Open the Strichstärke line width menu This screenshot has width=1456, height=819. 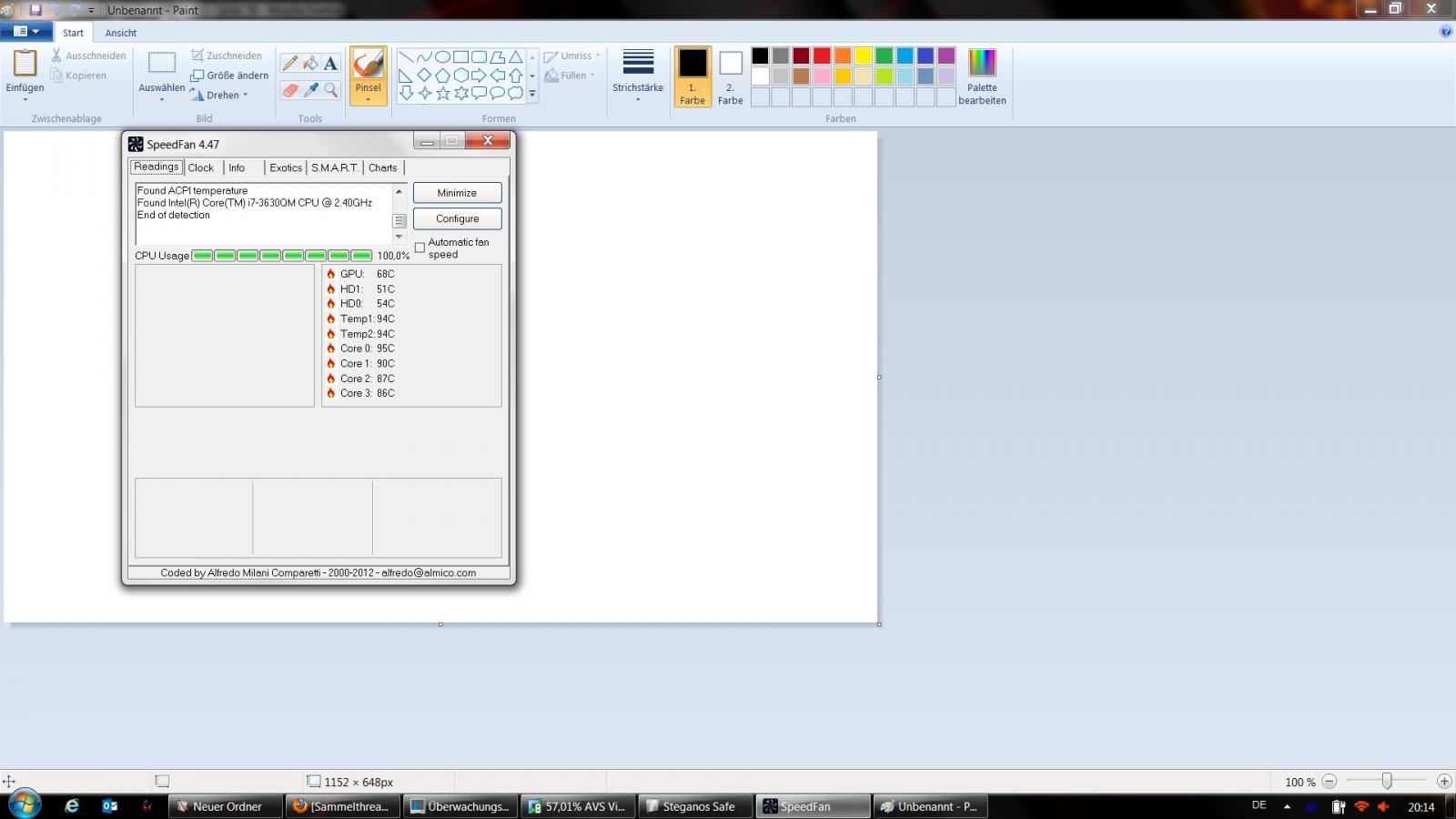click(x=638, y=75)
